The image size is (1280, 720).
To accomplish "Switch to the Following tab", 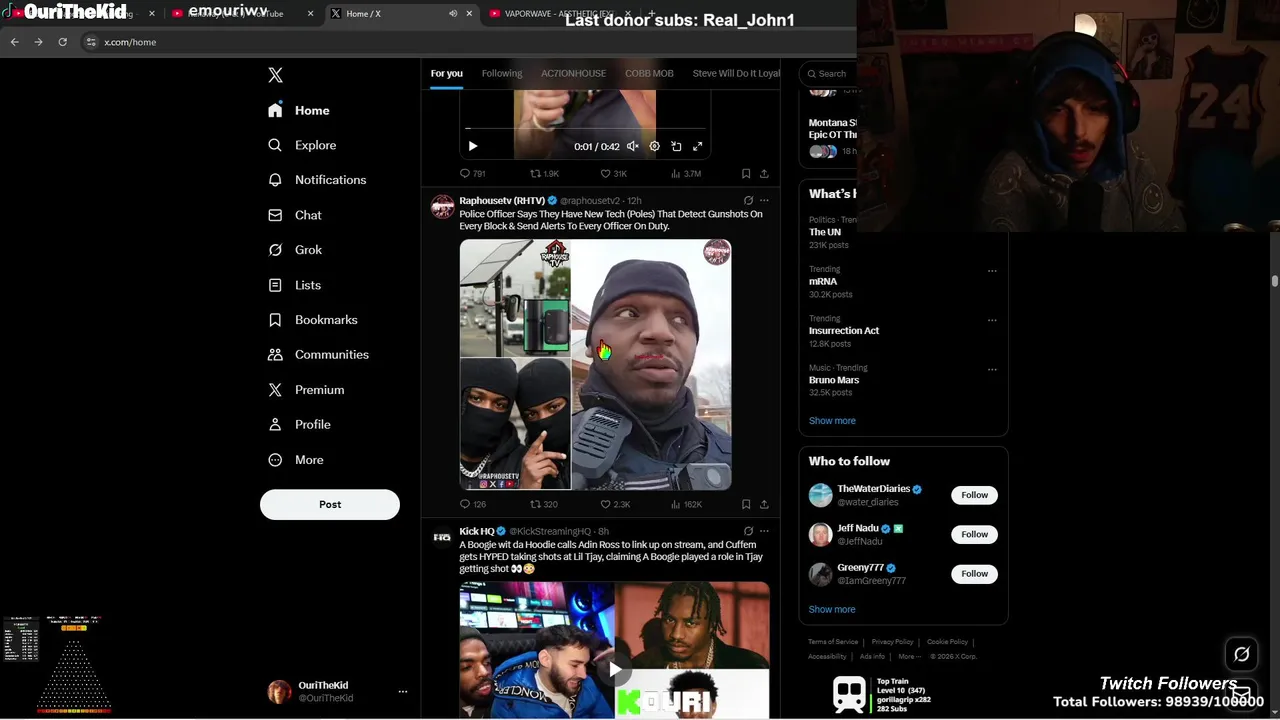I will [502, 73].
